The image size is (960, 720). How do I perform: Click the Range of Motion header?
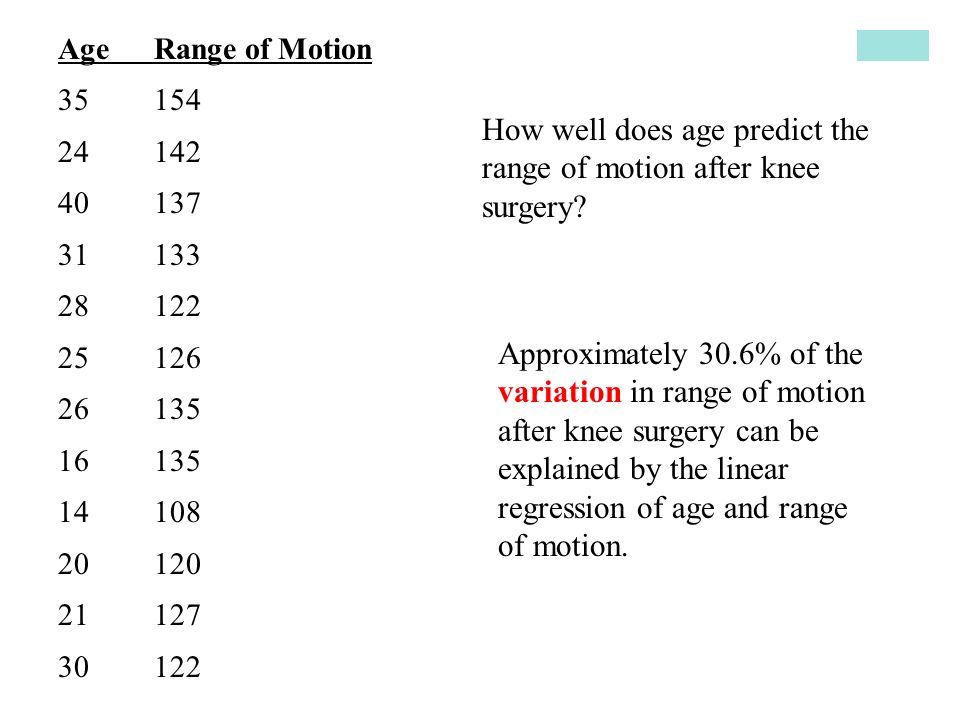coord(263,51)
